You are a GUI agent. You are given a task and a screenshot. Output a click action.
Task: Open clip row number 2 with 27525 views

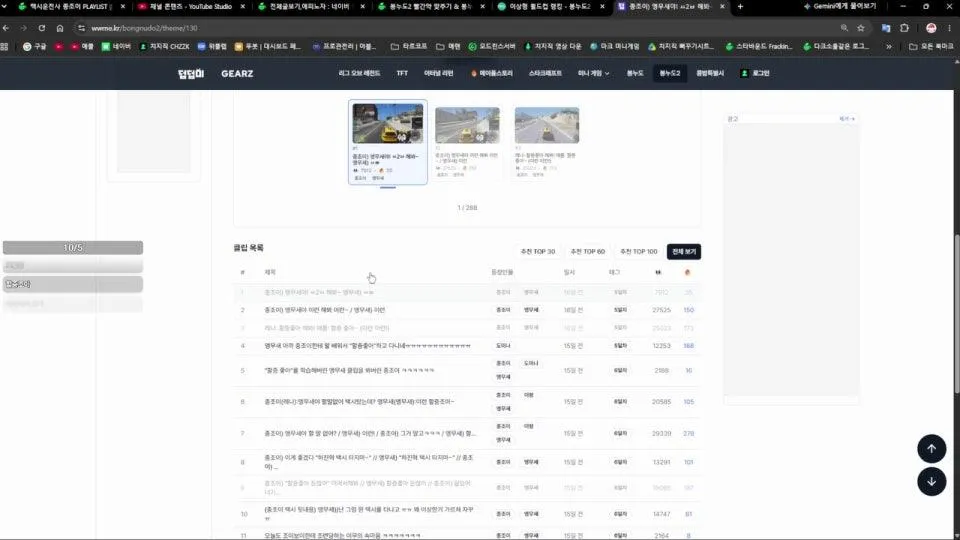(x=467, y=310)
